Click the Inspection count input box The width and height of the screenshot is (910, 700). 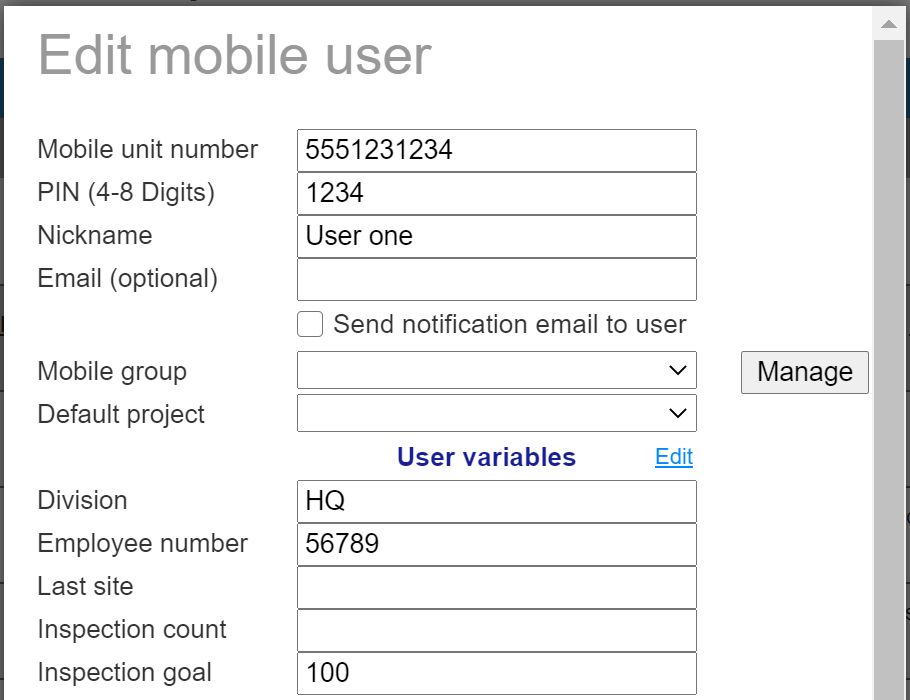(x=497, y=630)
